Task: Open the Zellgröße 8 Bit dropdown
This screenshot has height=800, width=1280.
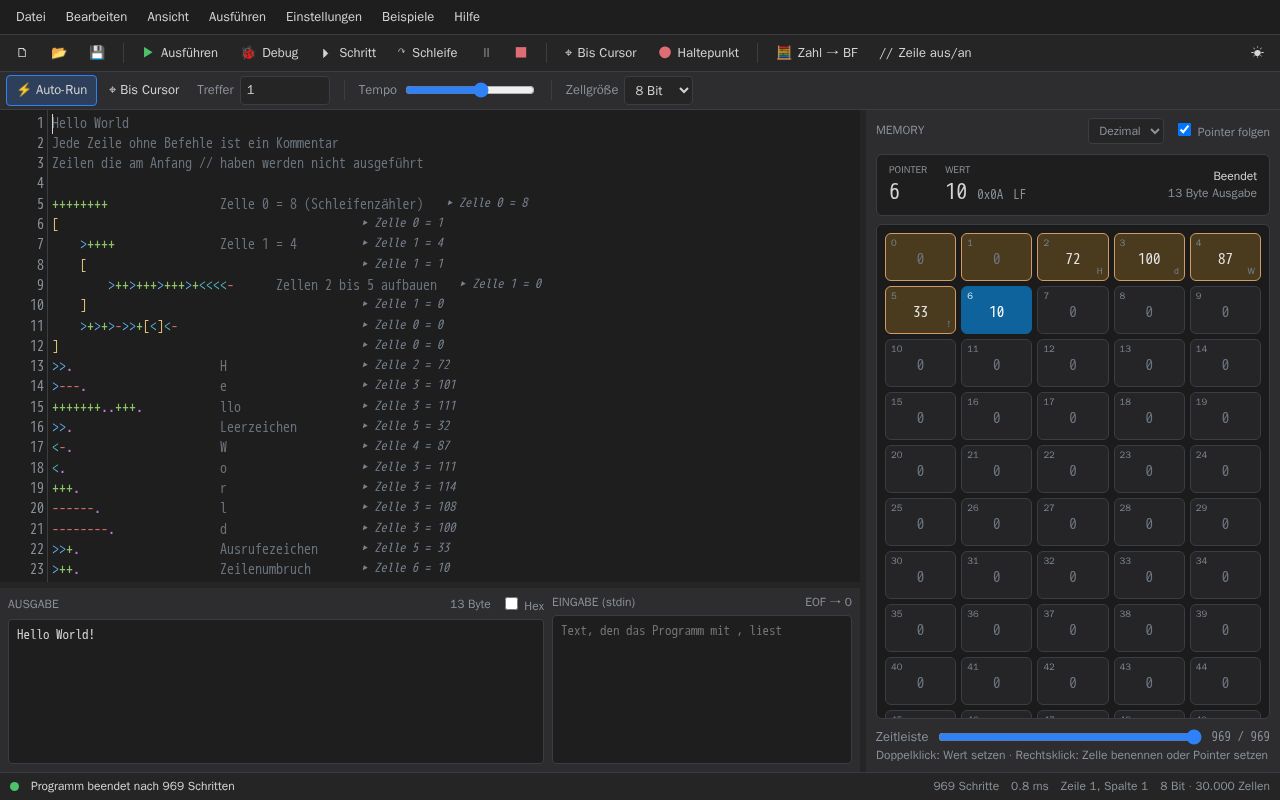Action: click(x=658, y=90)
